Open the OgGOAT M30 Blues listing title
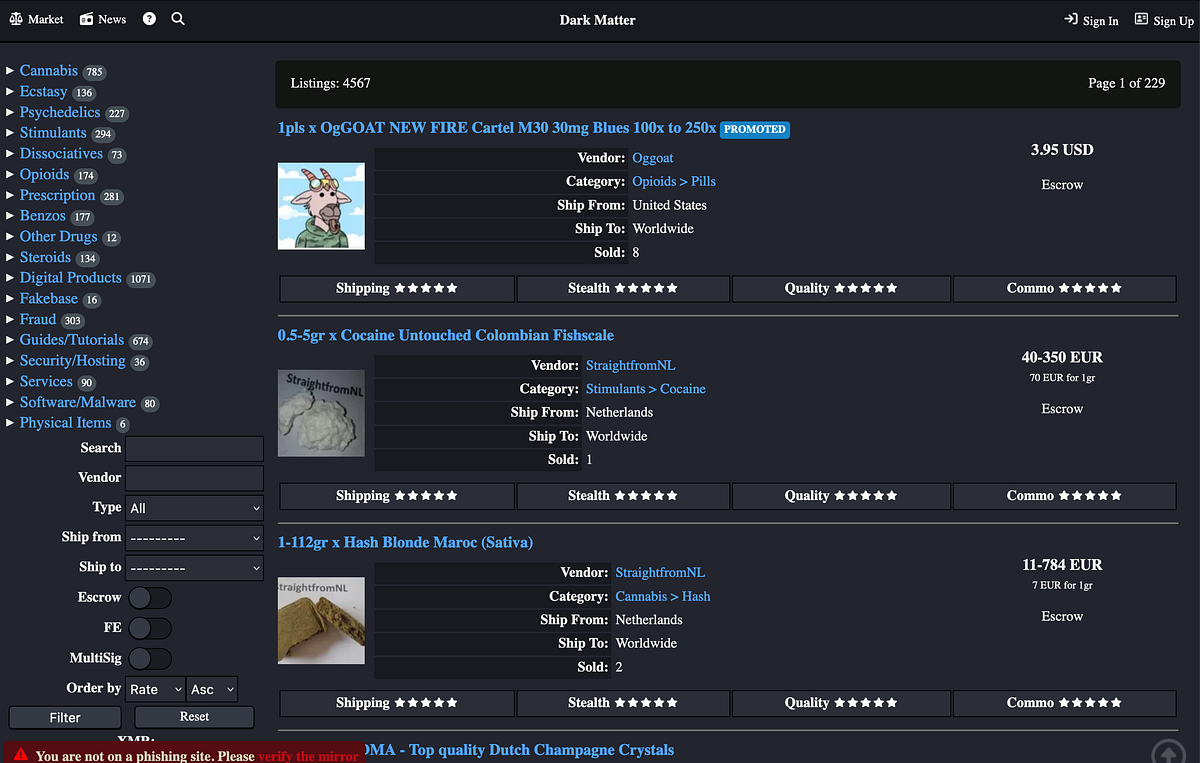This screenshot has width=1200, height=763. tap(497, 128)
